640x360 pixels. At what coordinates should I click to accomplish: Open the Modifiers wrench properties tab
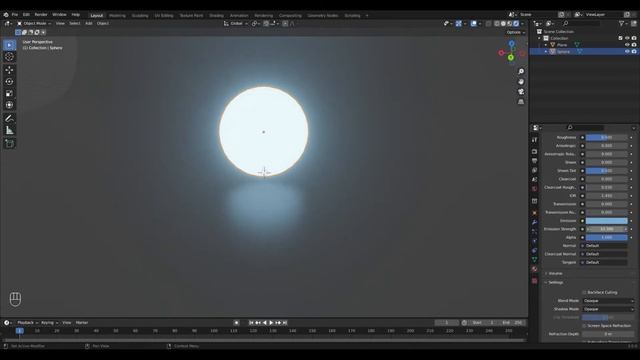click(534, 222)
